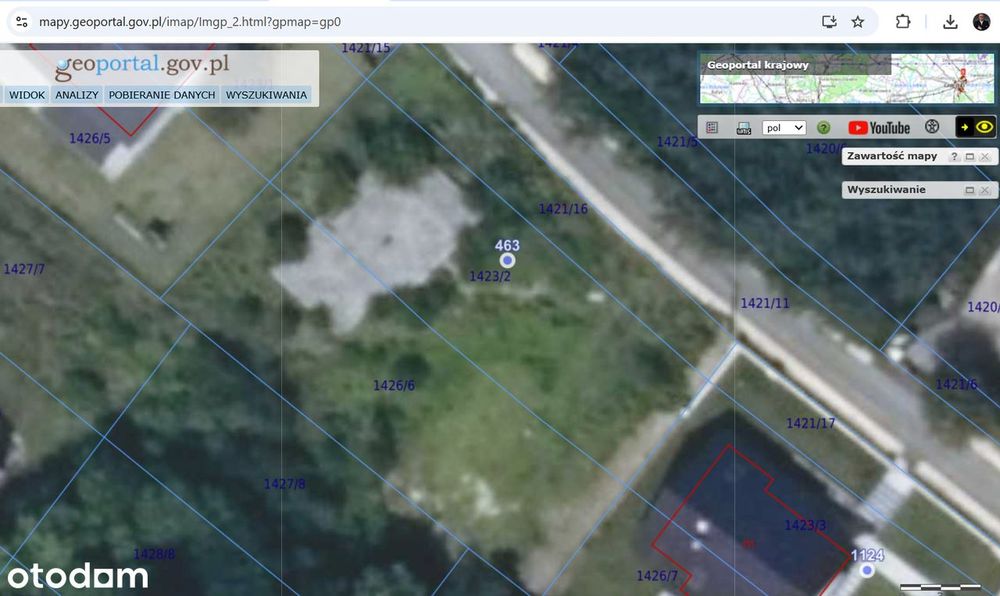Viewport: 1000px width, 596px height.
Task: Click parcel label 1421/16
Action: pos(562,209)
